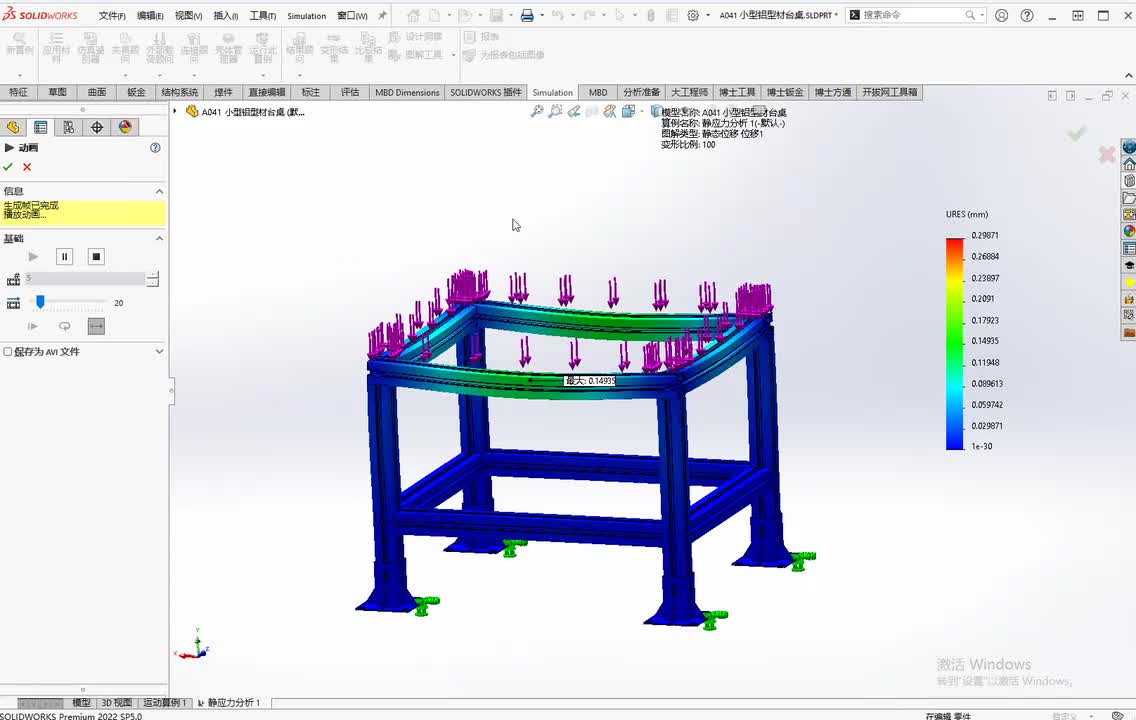1136x720 pixels.
Task: Open the DimXpertManager crosshair tab
Action: click(x=97, y=127)
